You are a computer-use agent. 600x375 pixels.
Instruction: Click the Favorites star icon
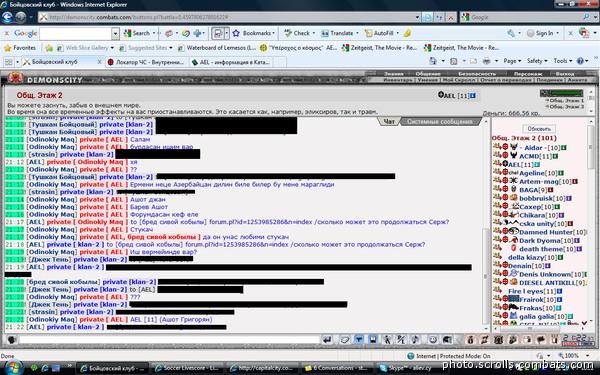click(x=8, y=48)
